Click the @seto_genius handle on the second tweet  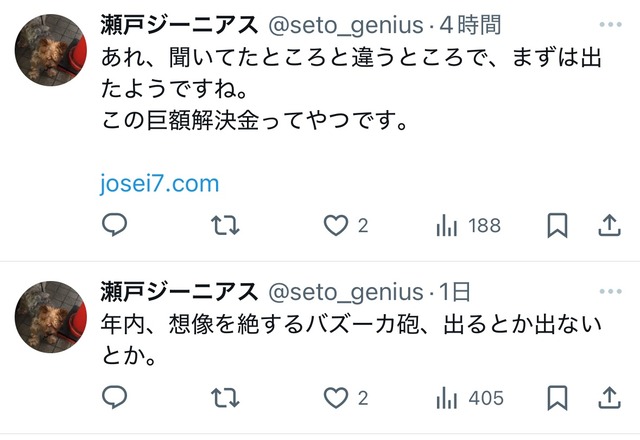point(347,292)
